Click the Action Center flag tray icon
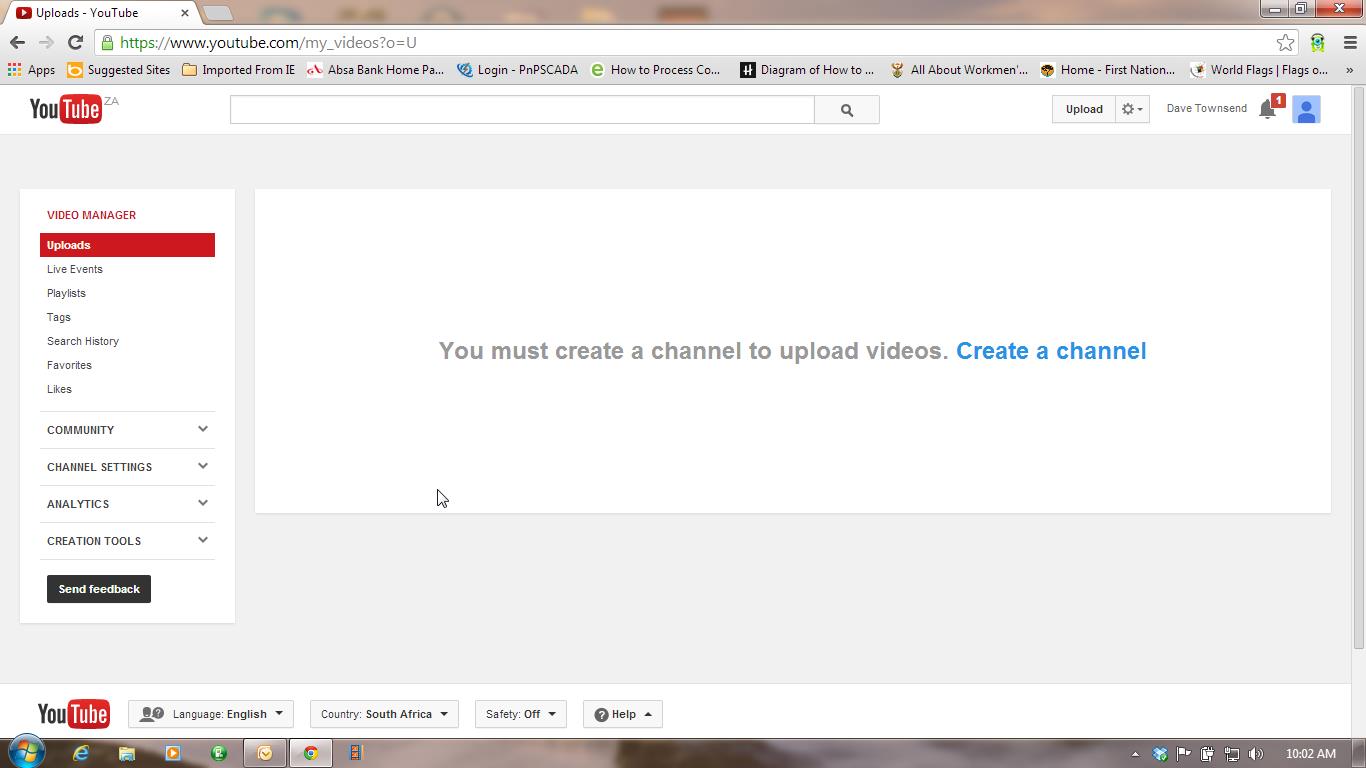Viewport: 1366px width, 768px height. pyautogui.click(x=1184, y=754)
